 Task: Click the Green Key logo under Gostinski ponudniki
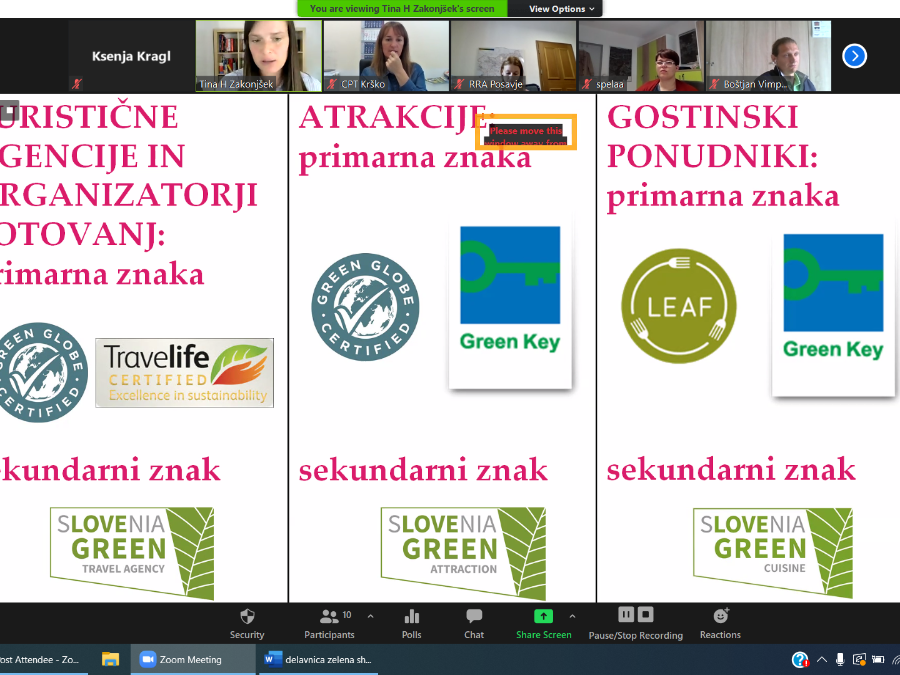coord(833,313)
